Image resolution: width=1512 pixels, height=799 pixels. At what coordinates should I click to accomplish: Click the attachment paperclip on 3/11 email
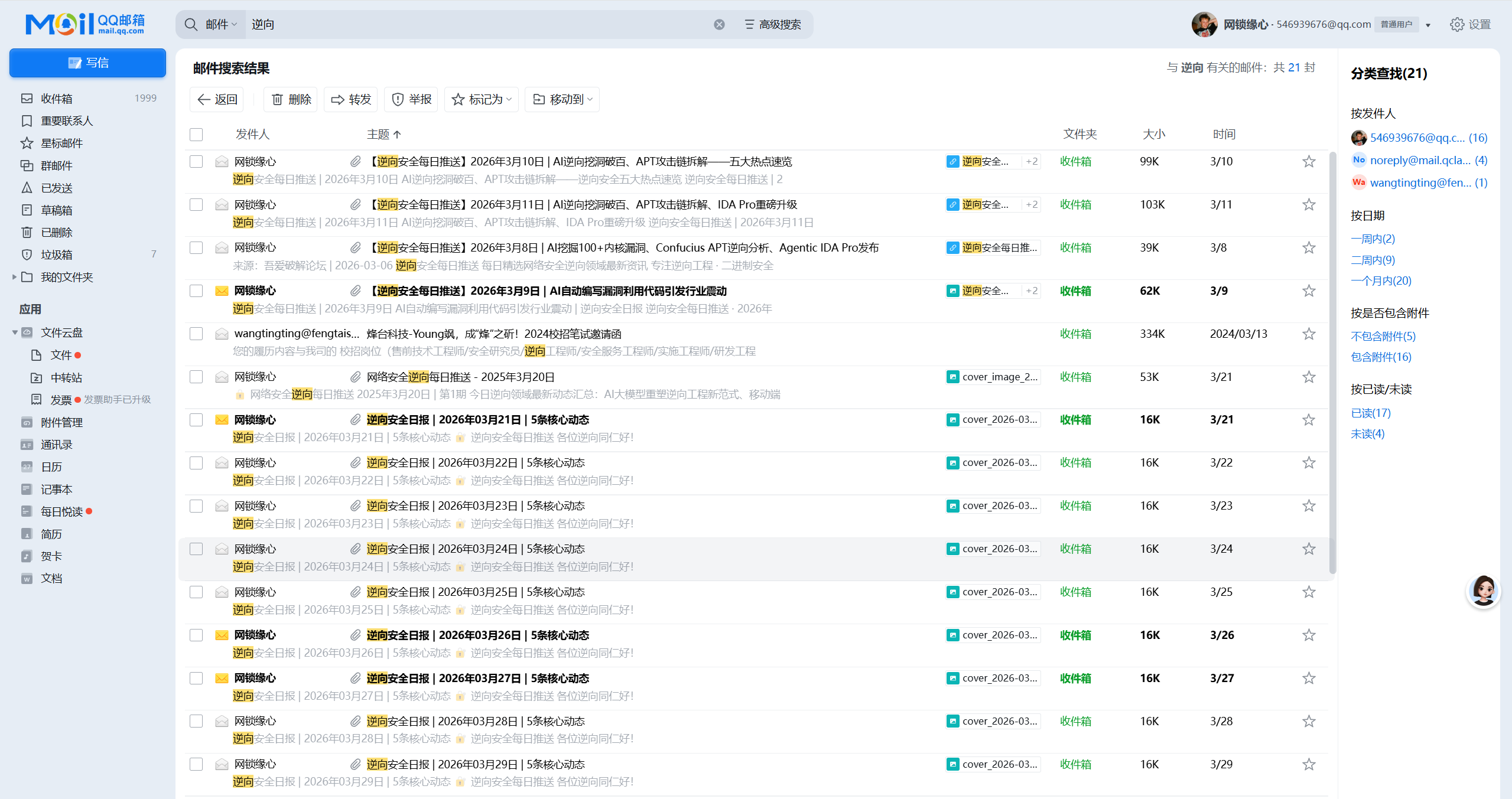355,204
